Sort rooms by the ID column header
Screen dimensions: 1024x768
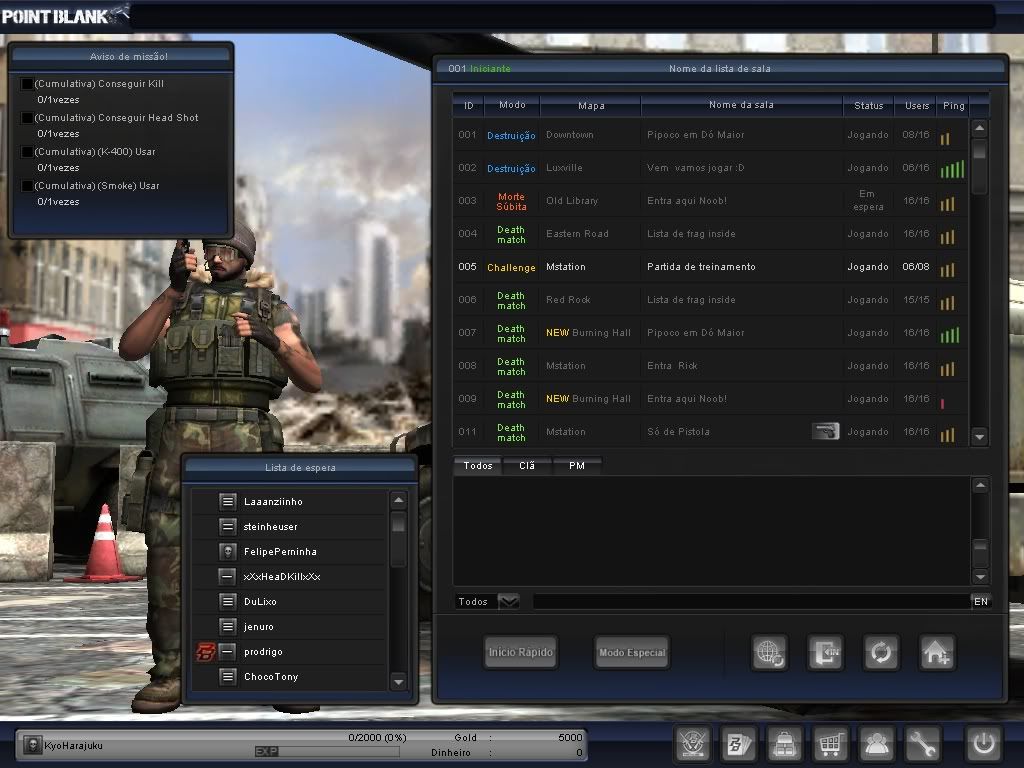pyautogui.click(x=468, y=105)
